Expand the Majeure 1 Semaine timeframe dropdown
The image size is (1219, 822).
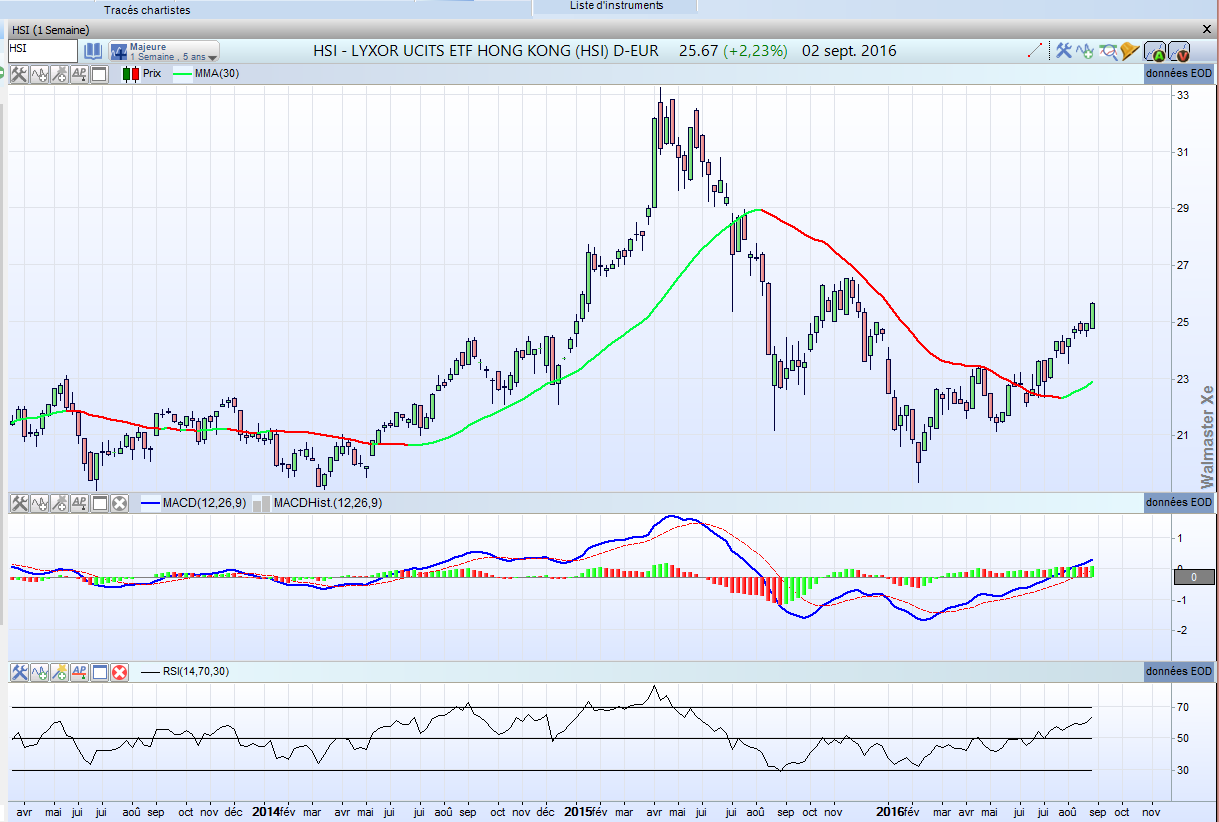(x=164, y=51)
